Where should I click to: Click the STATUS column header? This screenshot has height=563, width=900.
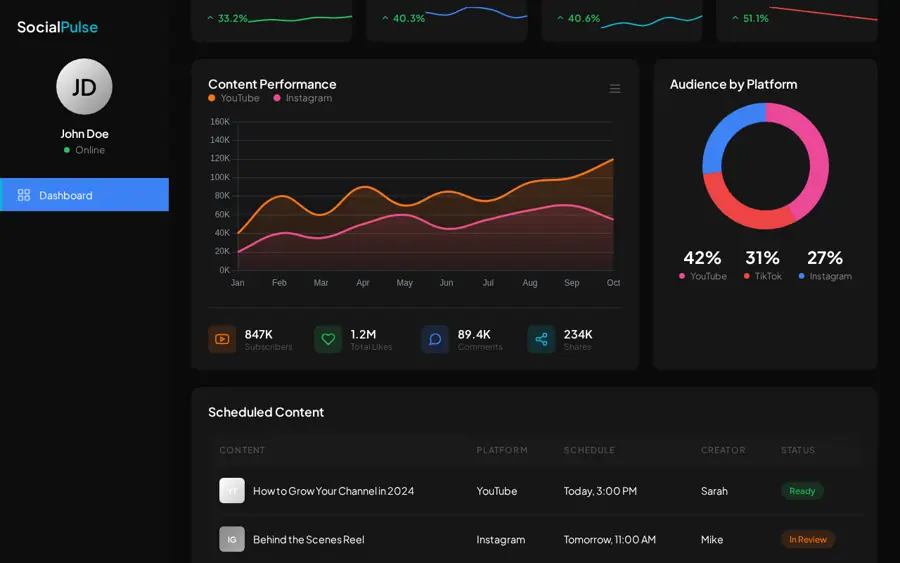pyautogui.click(x=798, y=450)
